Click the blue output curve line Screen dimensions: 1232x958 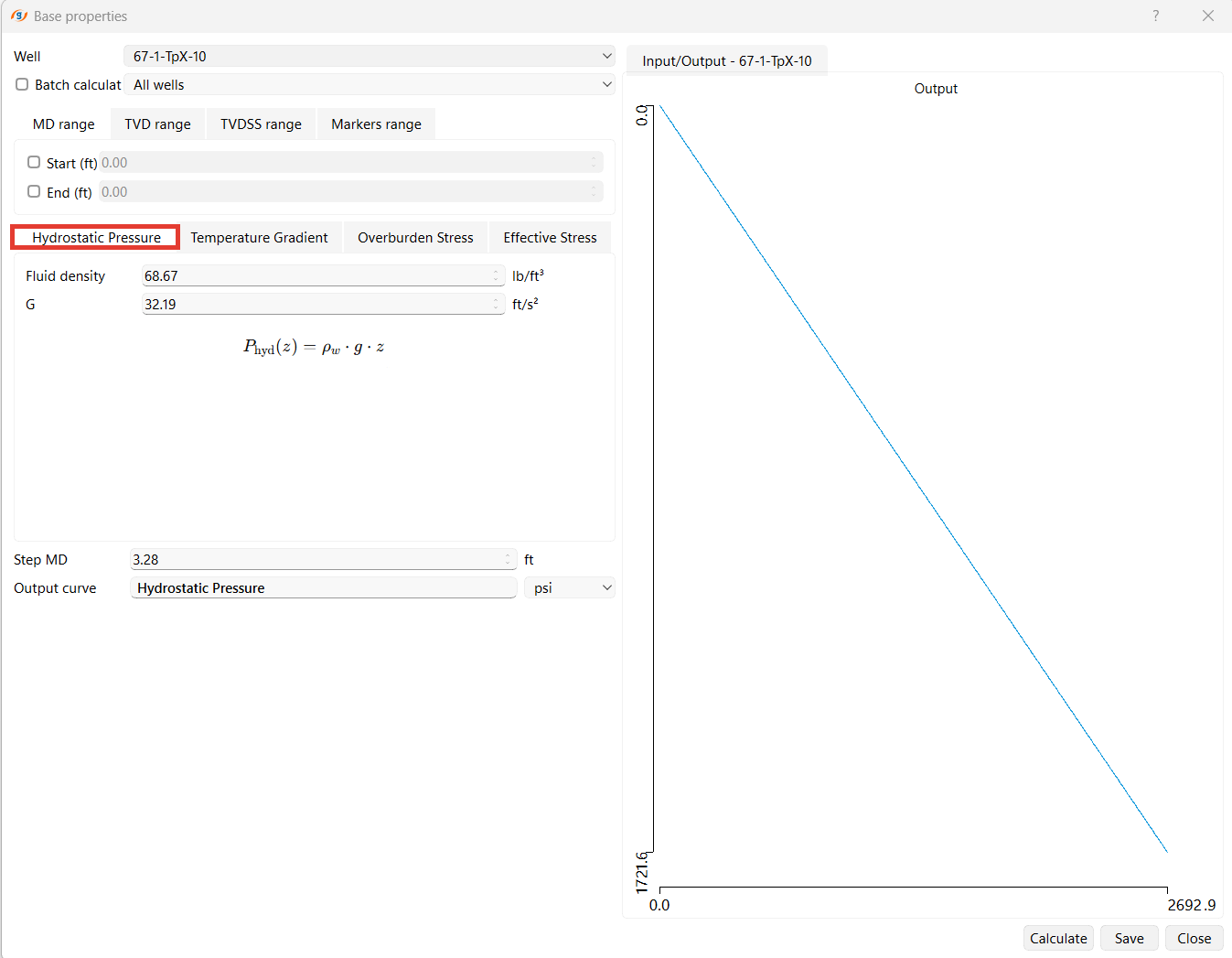[914, 479]
